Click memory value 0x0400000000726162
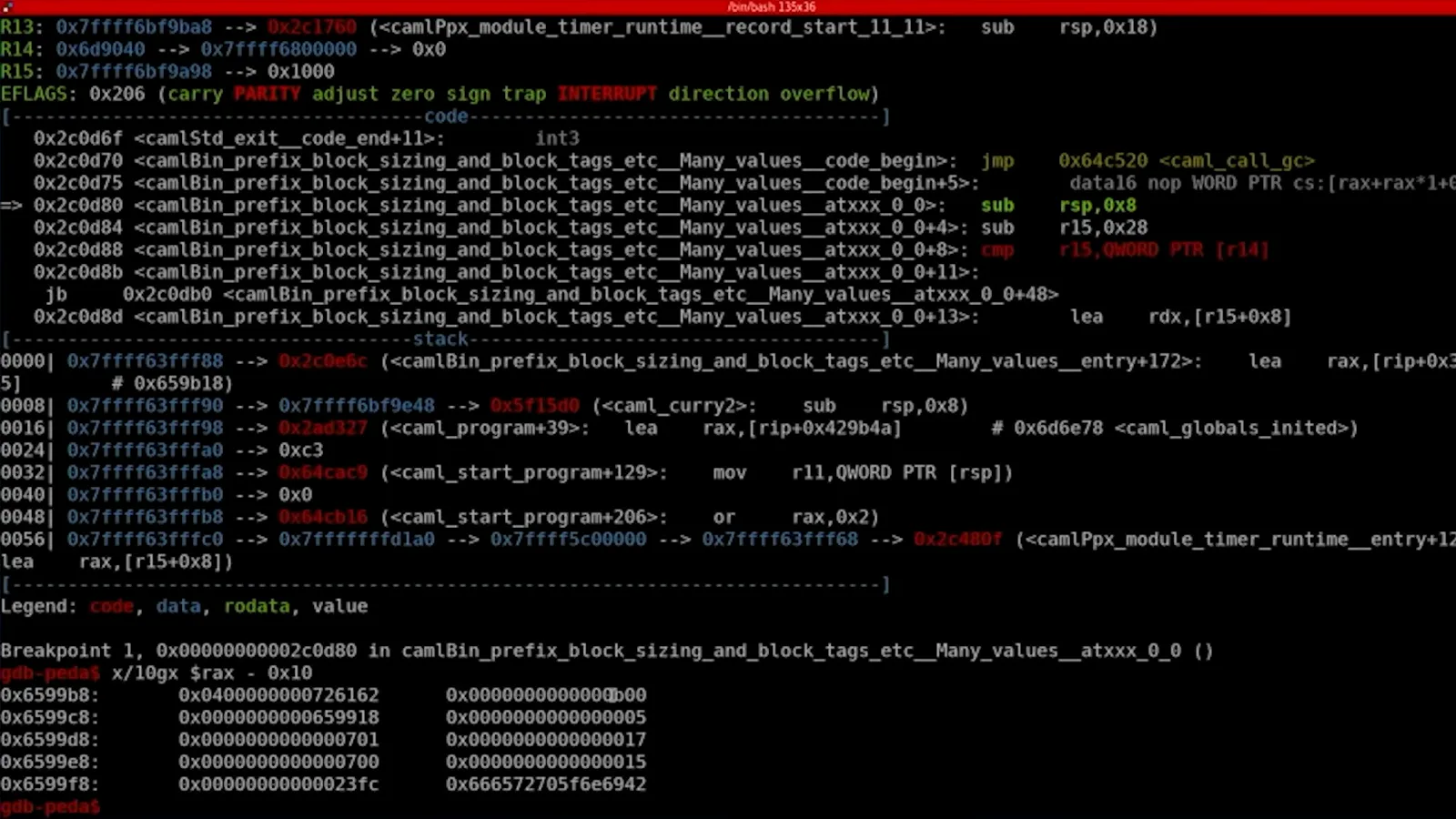The width and height of the screenshot is (1456, 819). click(278, 696)
